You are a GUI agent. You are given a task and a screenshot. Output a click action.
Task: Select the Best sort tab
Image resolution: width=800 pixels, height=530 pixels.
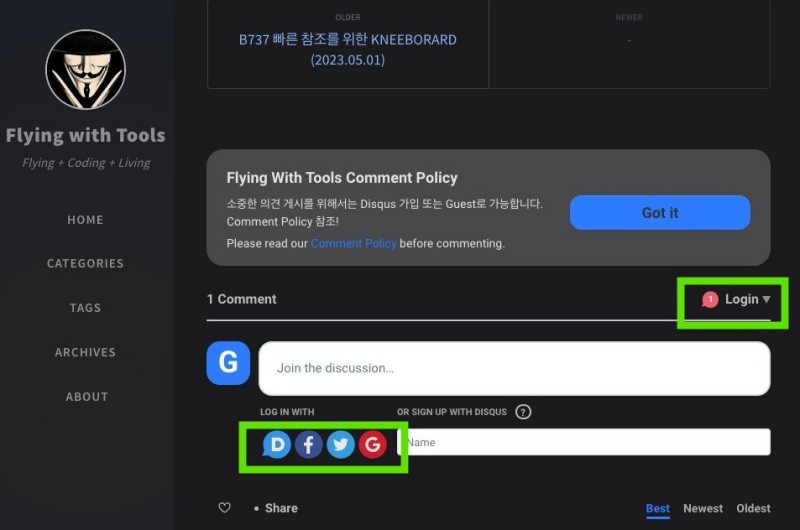tap(658, 508)
